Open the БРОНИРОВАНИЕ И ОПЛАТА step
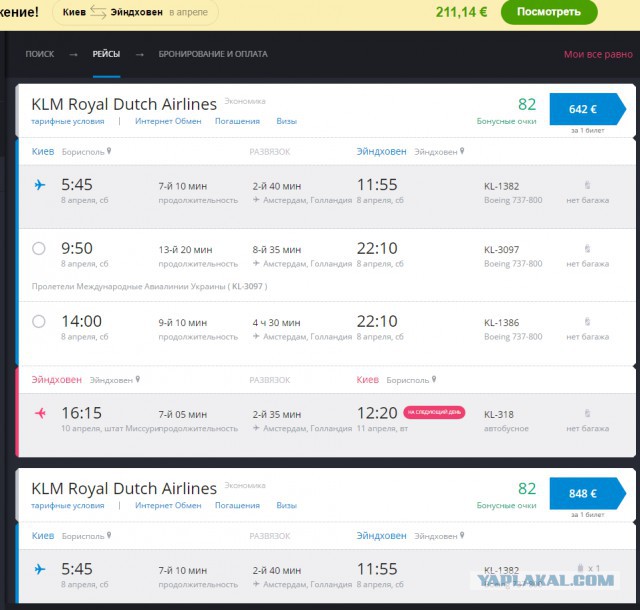 [213, 54]
